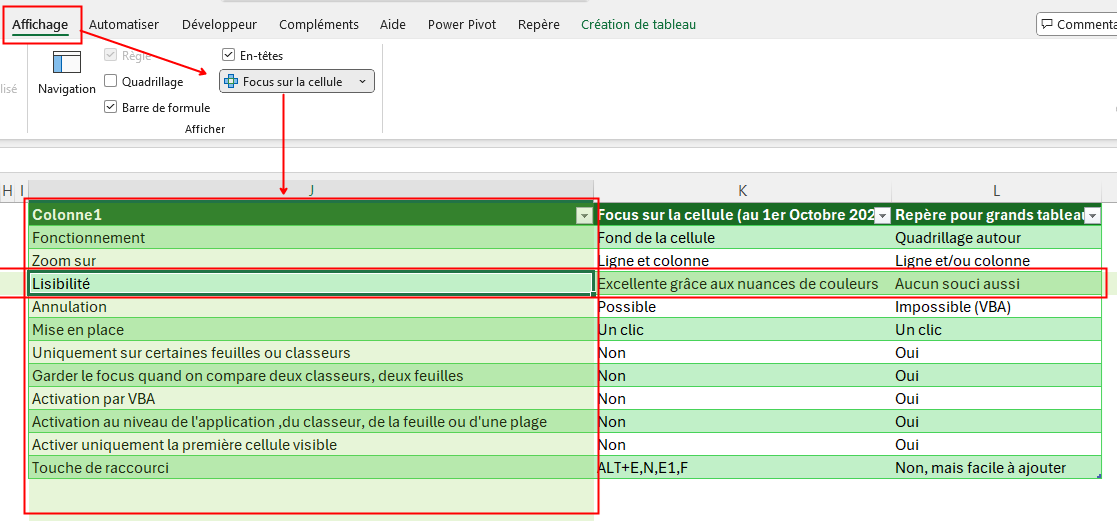Switch to the Automatiser tab
1117x521 pixels.
(x=124, y=24)
